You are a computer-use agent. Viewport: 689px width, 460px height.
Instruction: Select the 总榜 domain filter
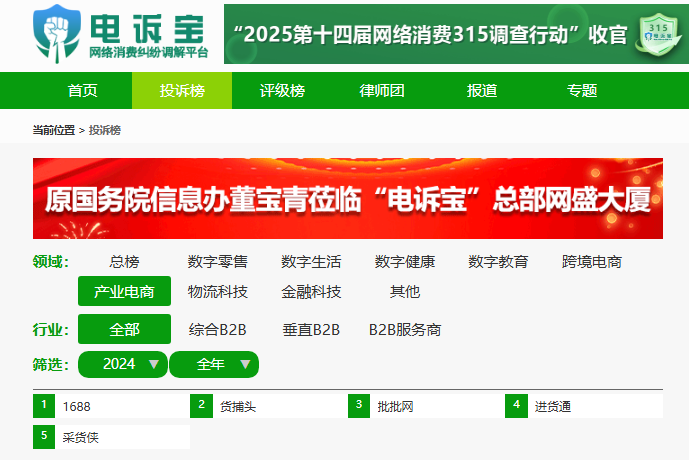[124, 262]
